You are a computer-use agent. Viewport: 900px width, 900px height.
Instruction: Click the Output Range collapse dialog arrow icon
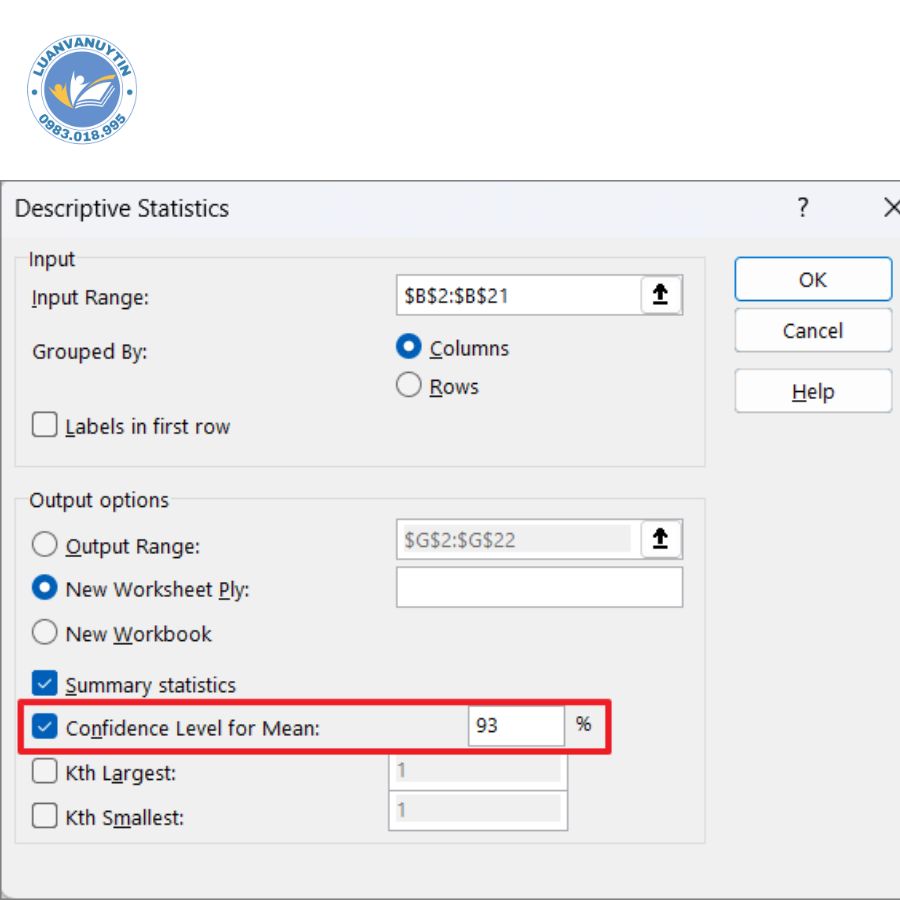coord(660,539)
